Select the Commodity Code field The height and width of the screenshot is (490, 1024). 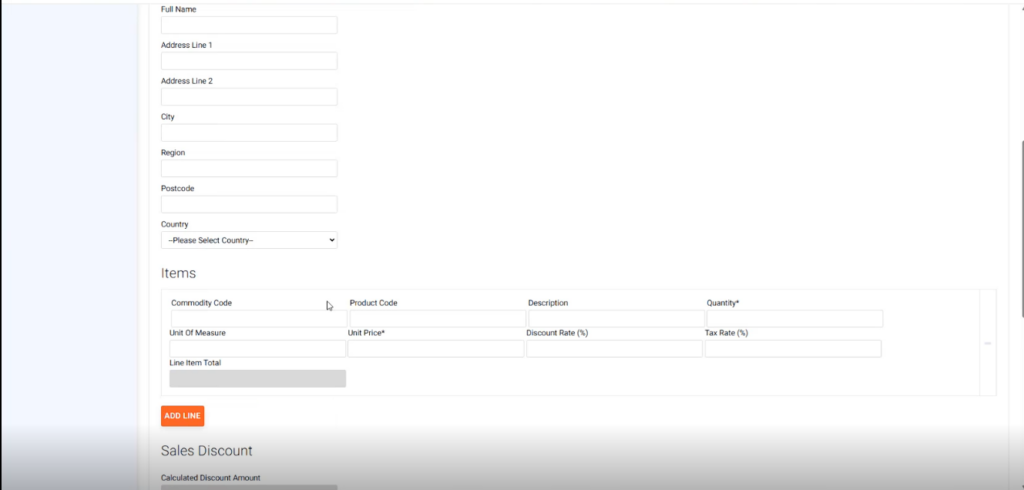[258, 319]
